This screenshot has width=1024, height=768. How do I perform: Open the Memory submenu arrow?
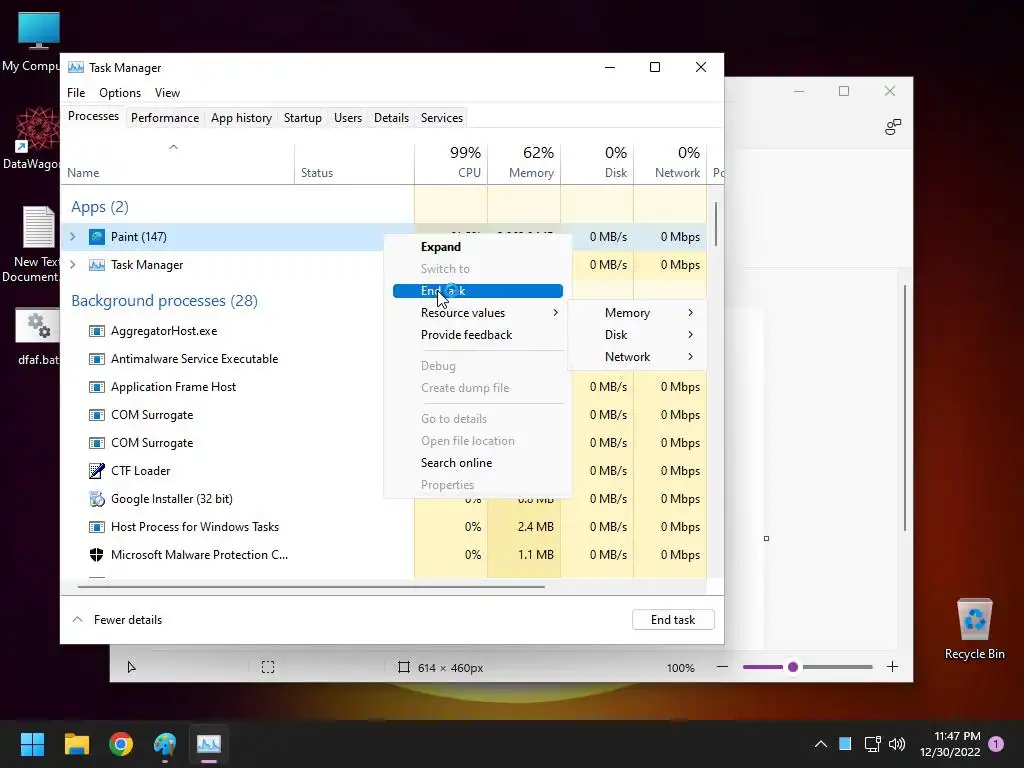[690, 313]
